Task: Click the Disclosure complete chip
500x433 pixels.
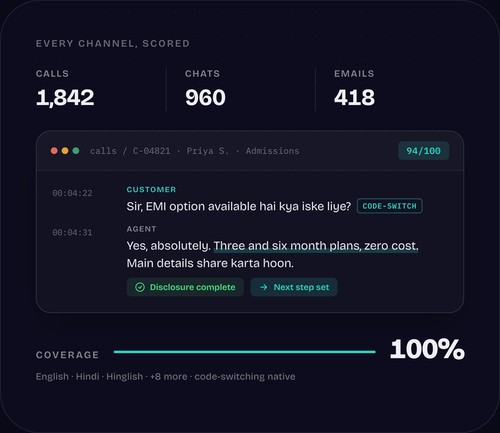Action: click(x=185, y=287)
